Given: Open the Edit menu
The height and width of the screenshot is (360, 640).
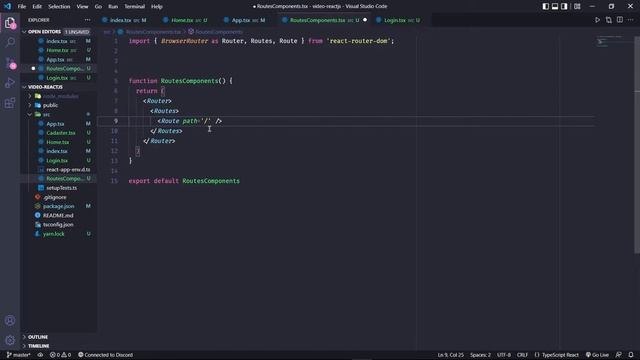Looking at the screenshot, I should [37, 7].
